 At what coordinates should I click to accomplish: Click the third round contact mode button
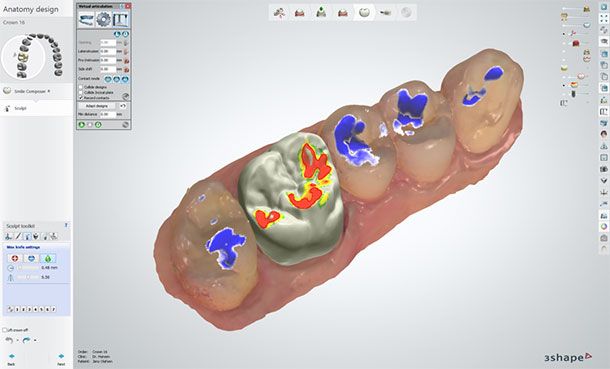pyautogui.click(x=125, y=79)
